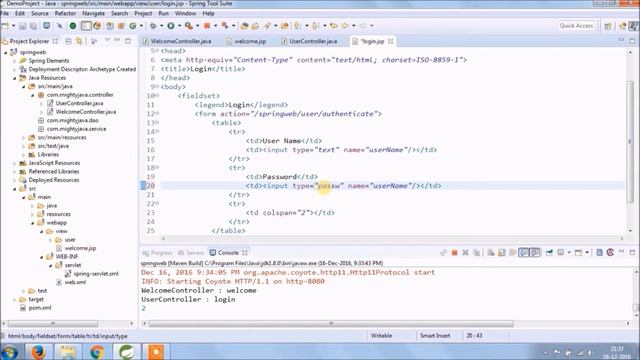Click the Quick Access field

pos(576,26)
